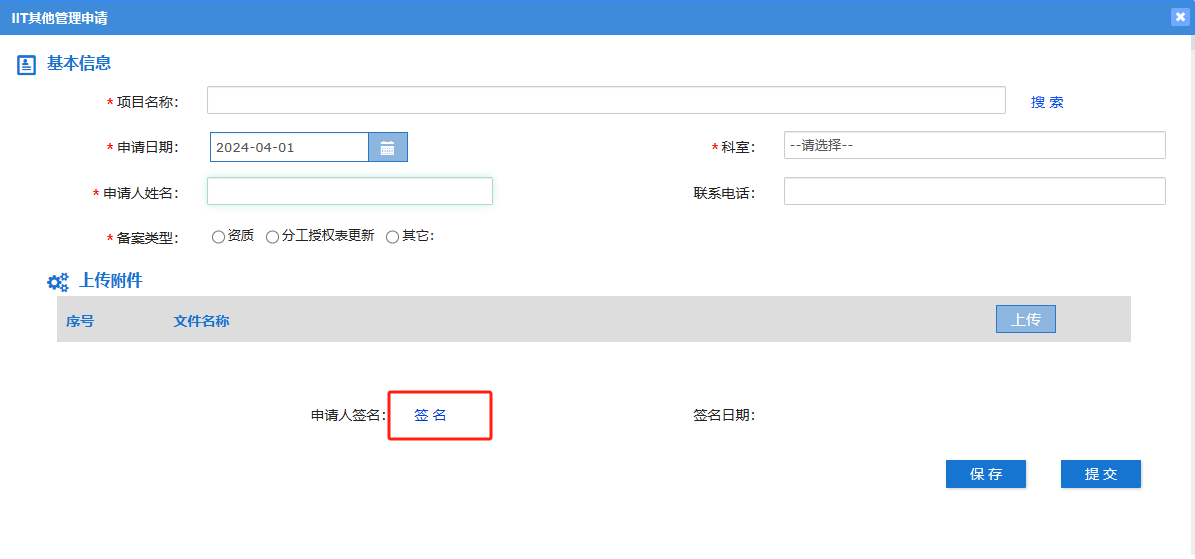The height and width of the screenshot is (559, 1195).
Task: Close the IIT其他管理申请 dialog
Action: [1180, 17]
